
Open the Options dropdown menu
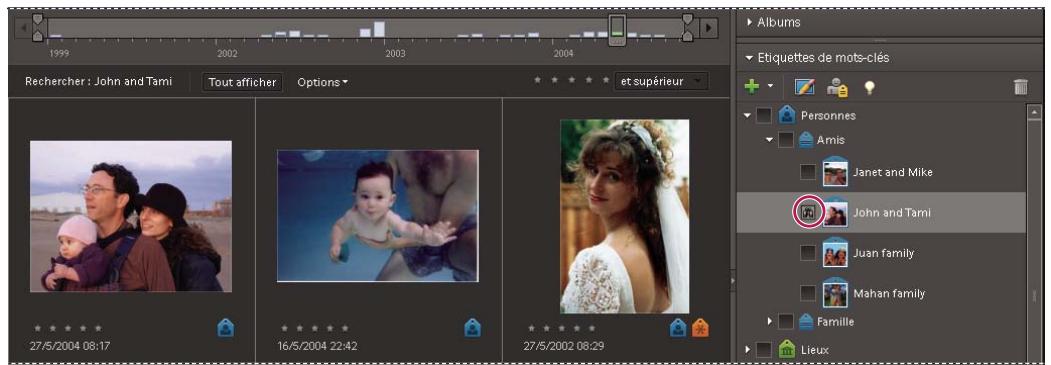pos(322,82)
